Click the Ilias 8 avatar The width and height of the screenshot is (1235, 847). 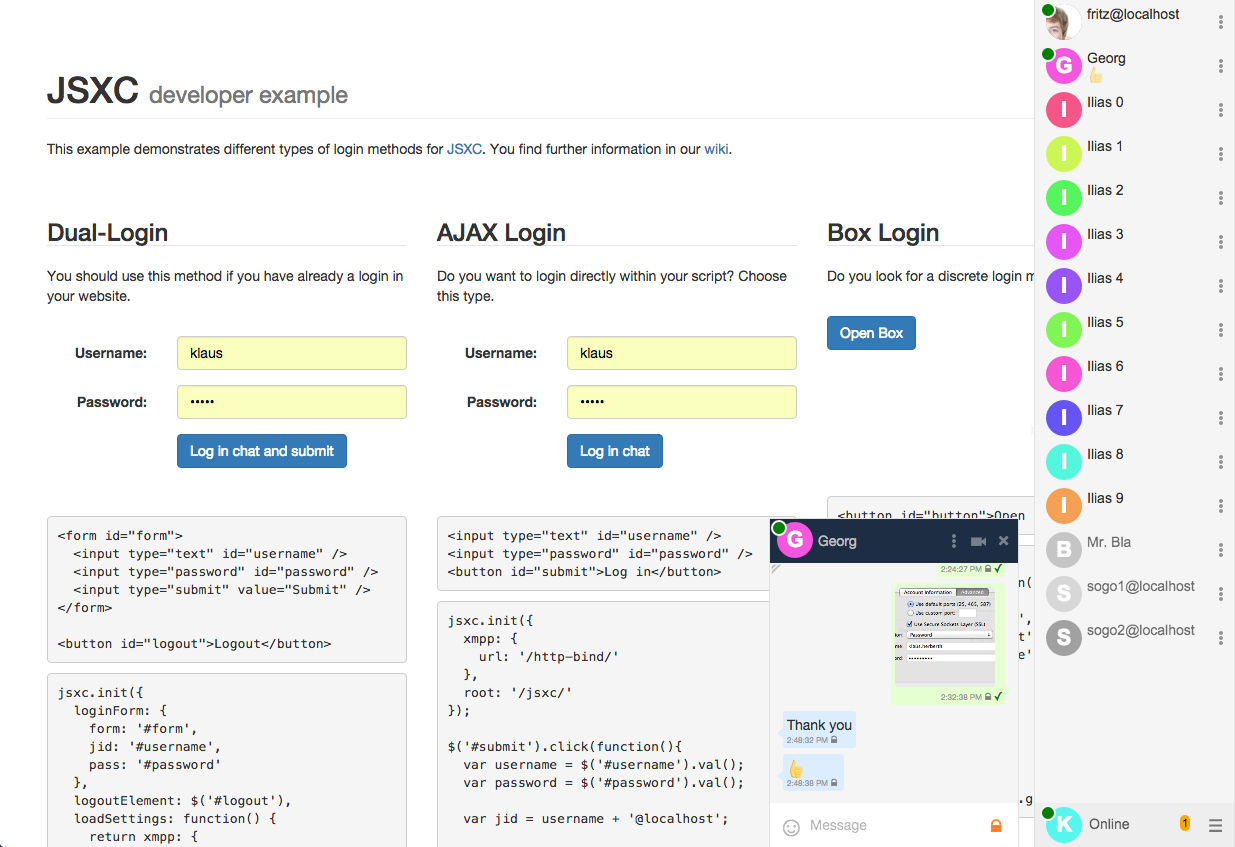(1063, 462)
